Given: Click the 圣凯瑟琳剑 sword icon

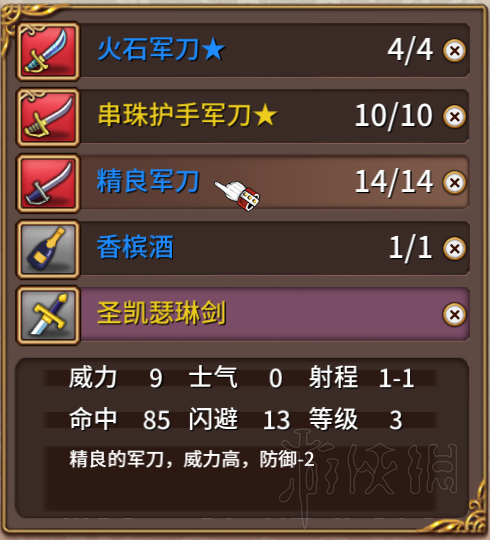Looking at the screenshot, I should pyautogui.click(x=48, y=316).
